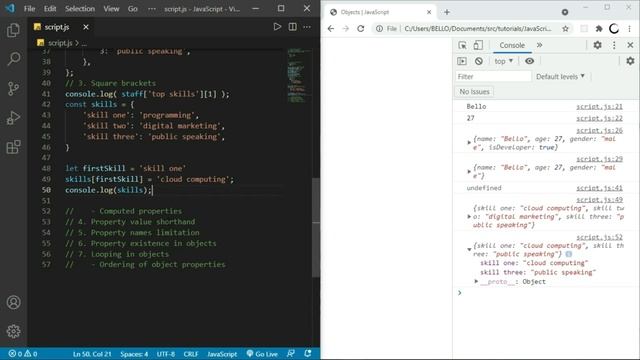
Task: Open the Run and Debug view
Action: click(13, 118)
